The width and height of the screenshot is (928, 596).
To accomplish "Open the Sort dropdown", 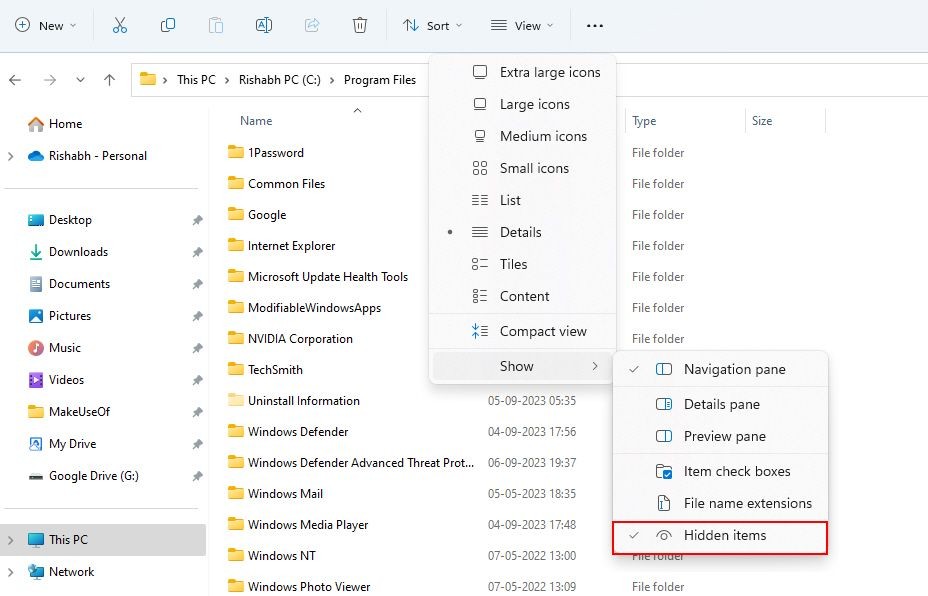I will pyautogui.click(x=433, y=25).
